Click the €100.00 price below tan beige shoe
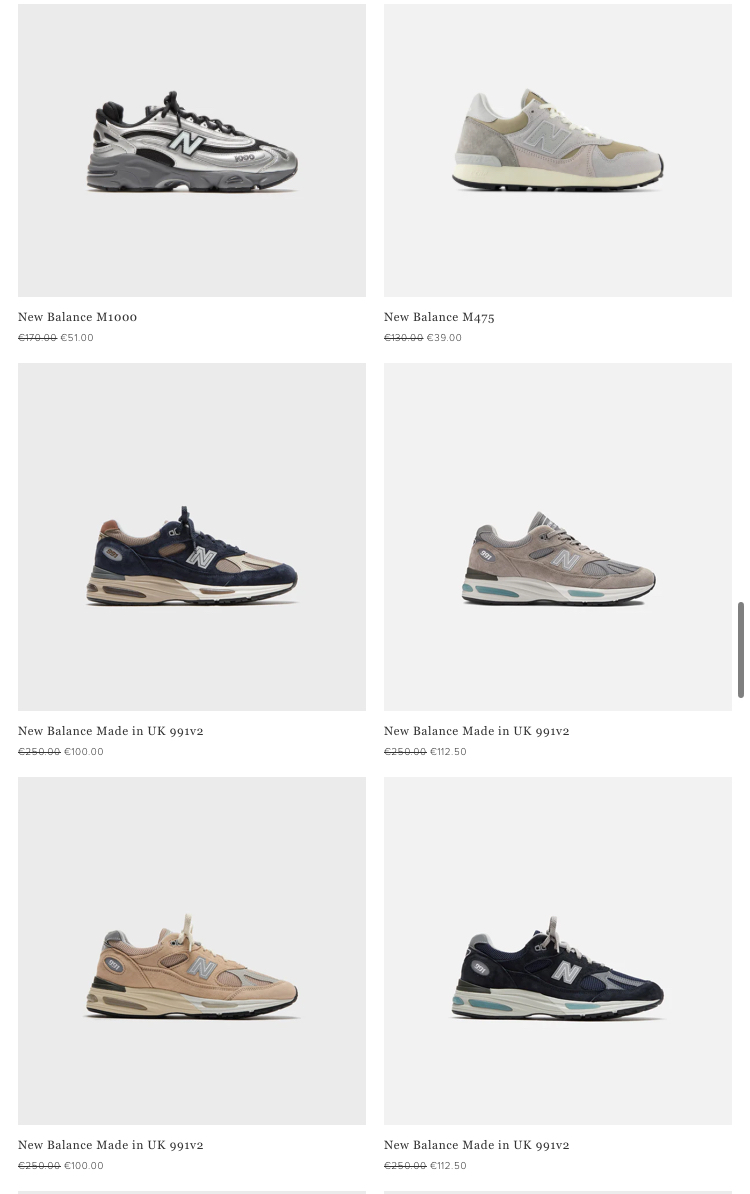750x1194 pixels. click(x=84, y=1165)
